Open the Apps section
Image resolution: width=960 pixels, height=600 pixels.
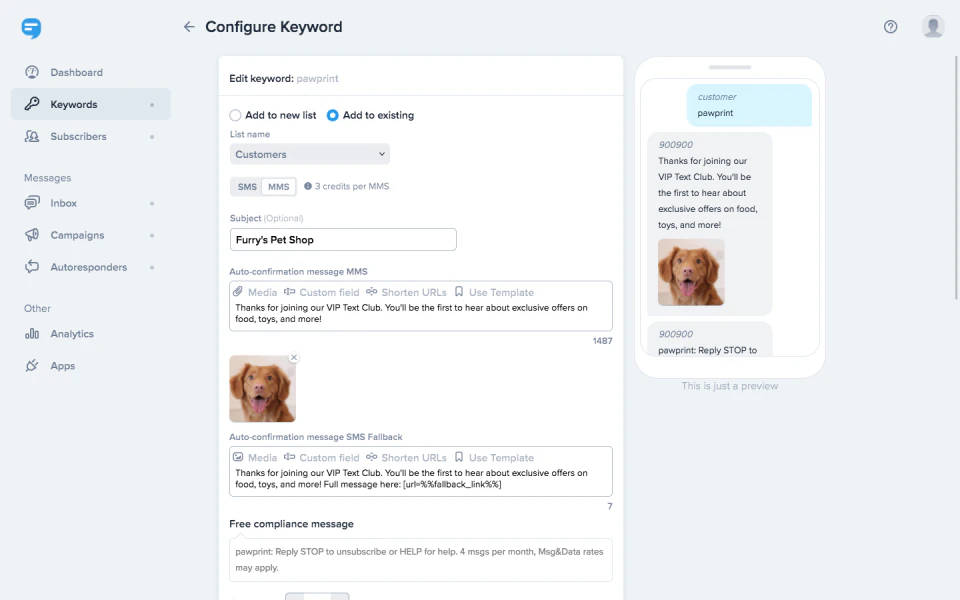[63, 365]
